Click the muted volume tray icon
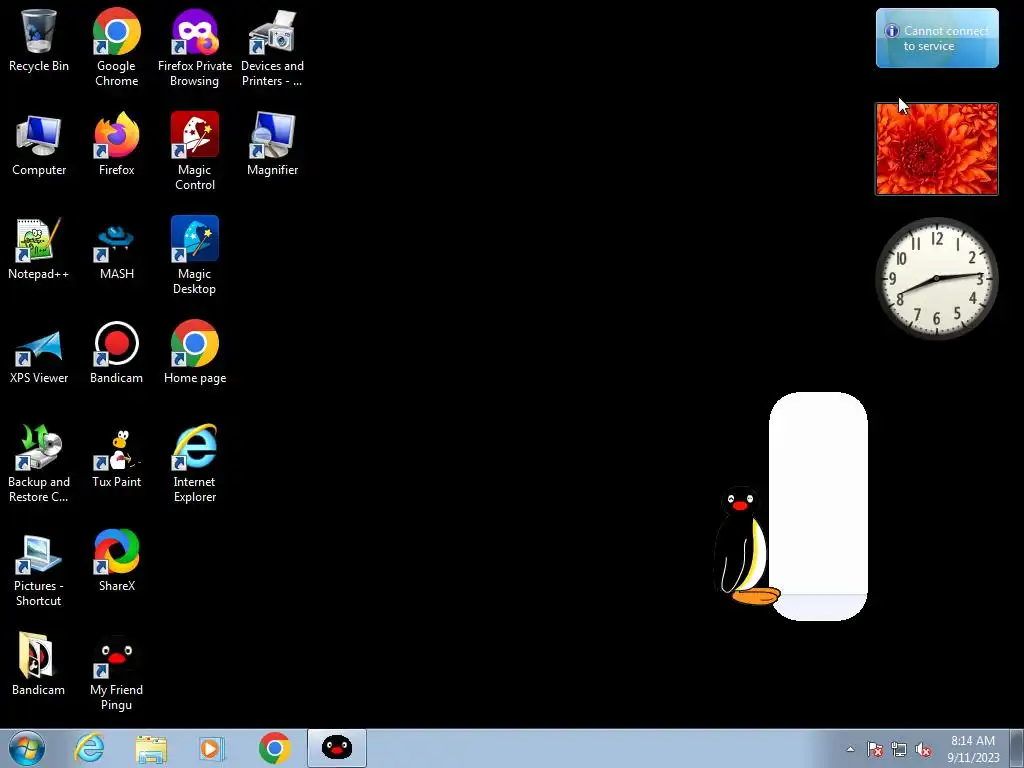This screenshot has height=768, width=1024. point(923,749)
